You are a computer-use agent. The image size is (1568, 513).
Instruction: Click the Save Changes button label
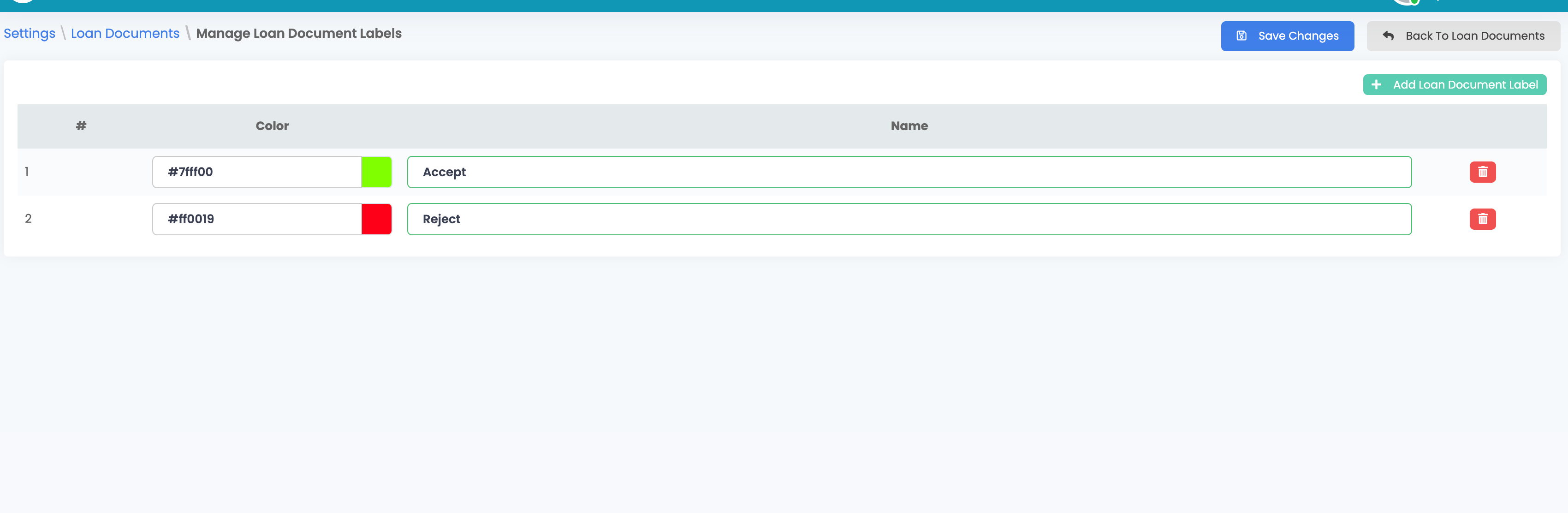(x=1298, y=36)
